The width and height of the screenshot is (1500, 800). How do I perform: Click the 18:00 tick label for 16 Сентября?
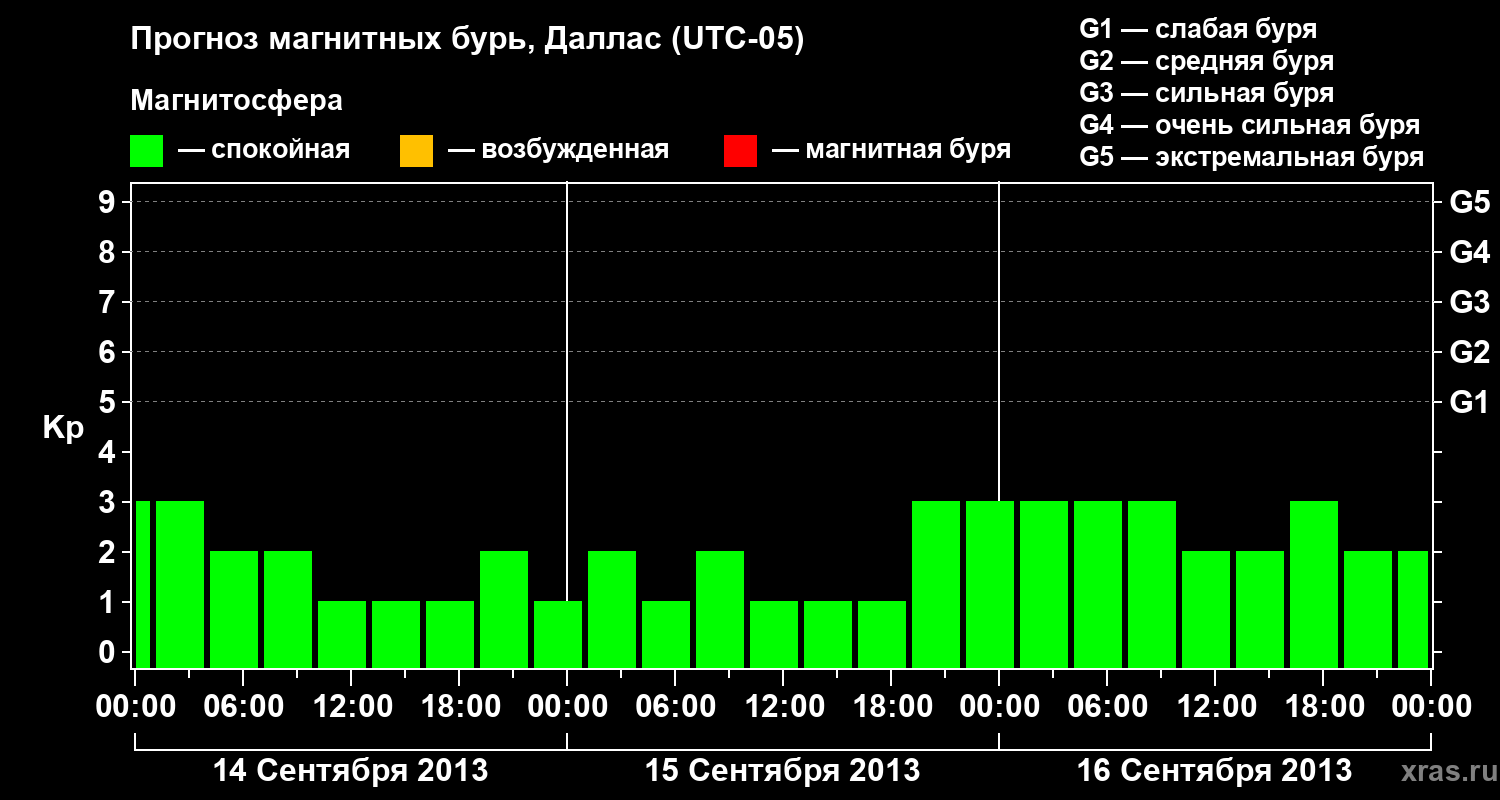[1324, 707]
